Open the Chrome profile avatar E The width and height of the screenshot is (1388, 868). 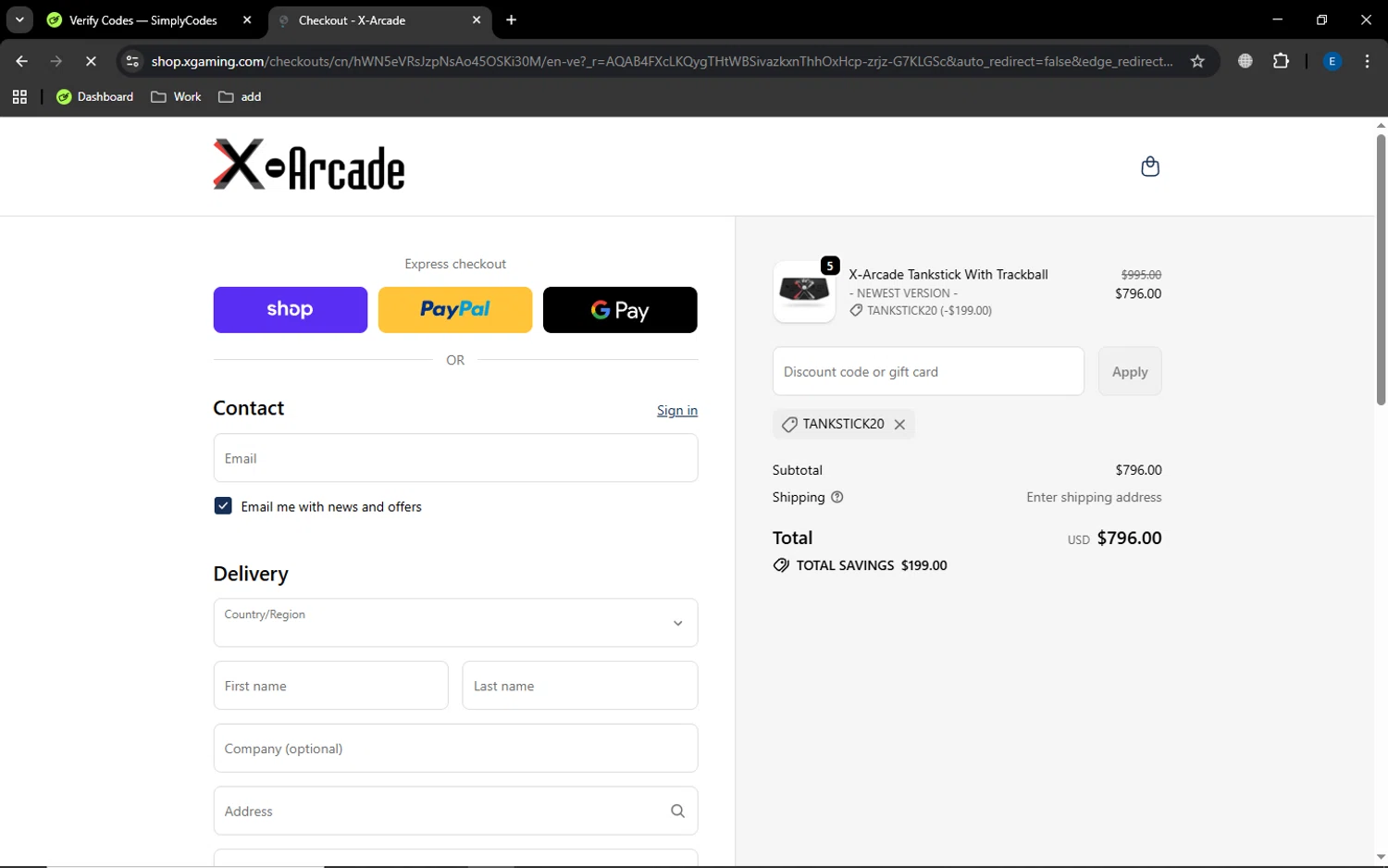point(1332,61)
